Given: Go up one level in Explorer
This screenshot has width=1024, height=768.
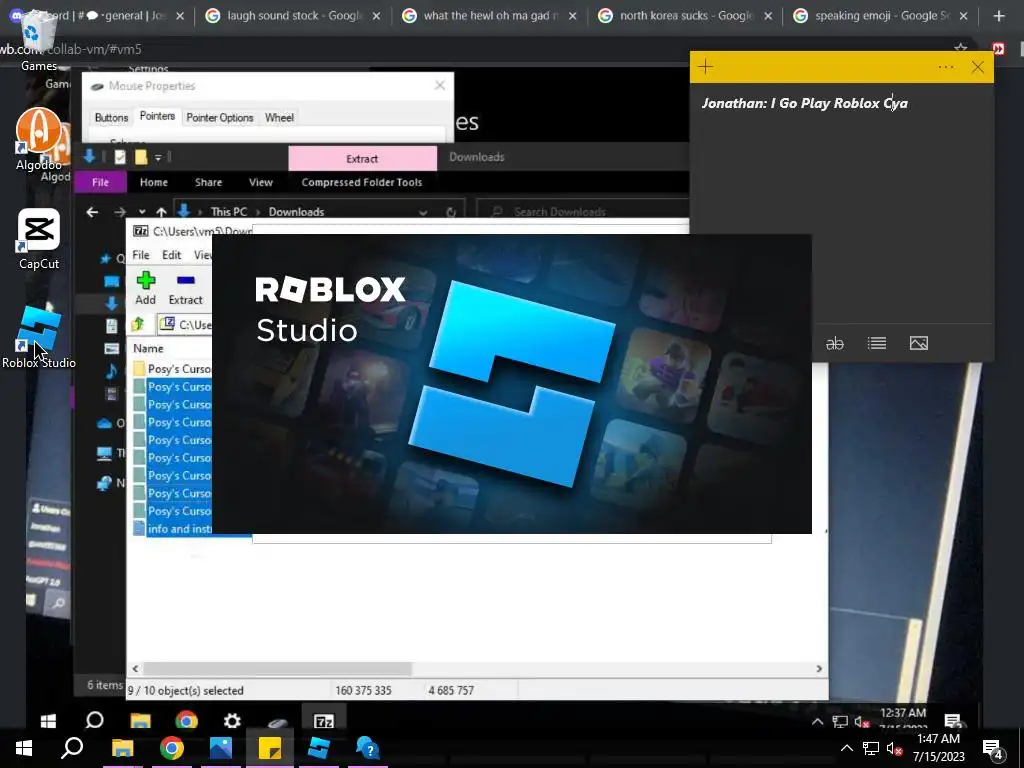Looking at the screenshot, I should point(161,212).
